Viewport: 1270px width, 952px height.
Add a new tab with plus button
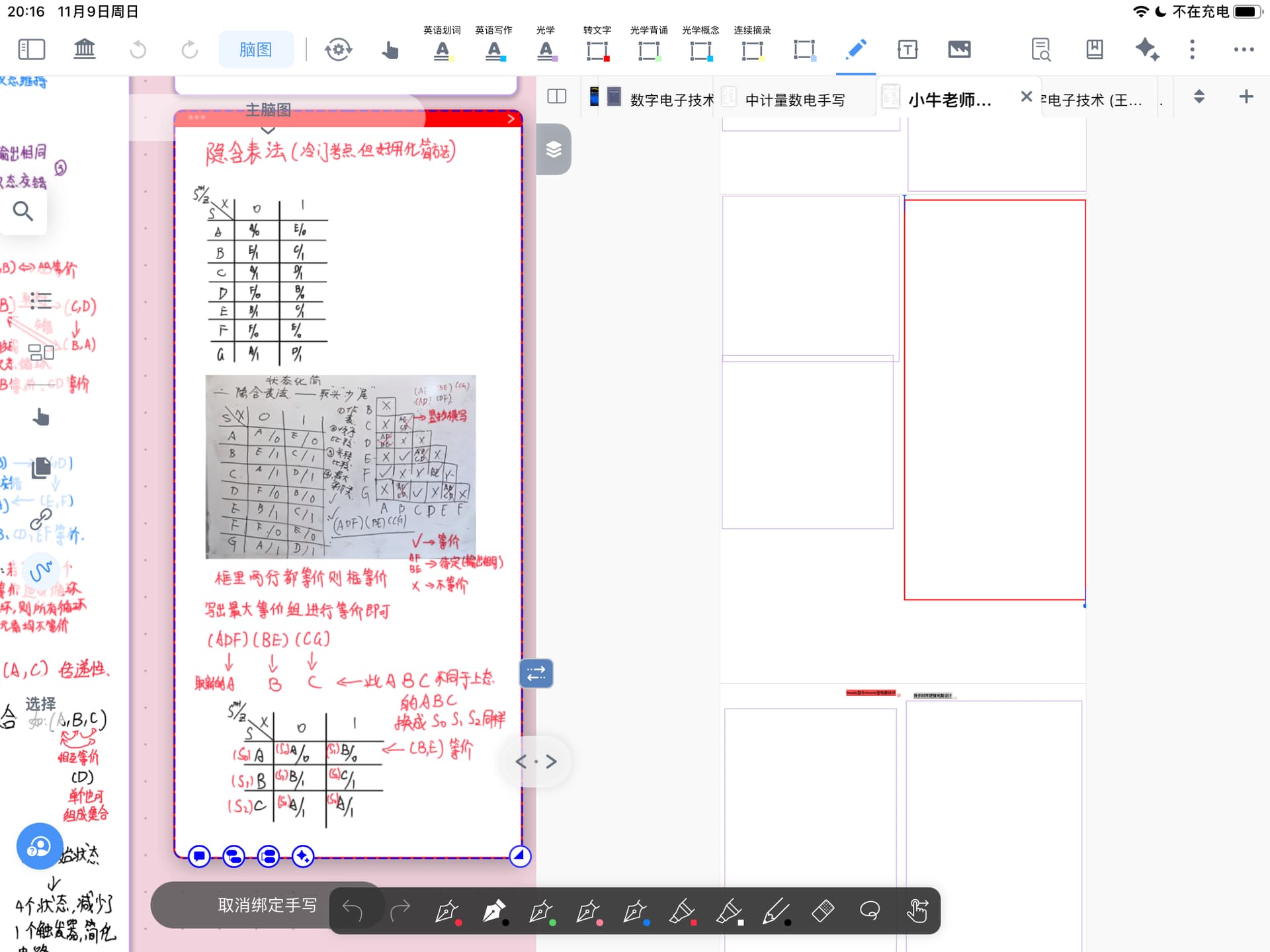[1246, 97]
